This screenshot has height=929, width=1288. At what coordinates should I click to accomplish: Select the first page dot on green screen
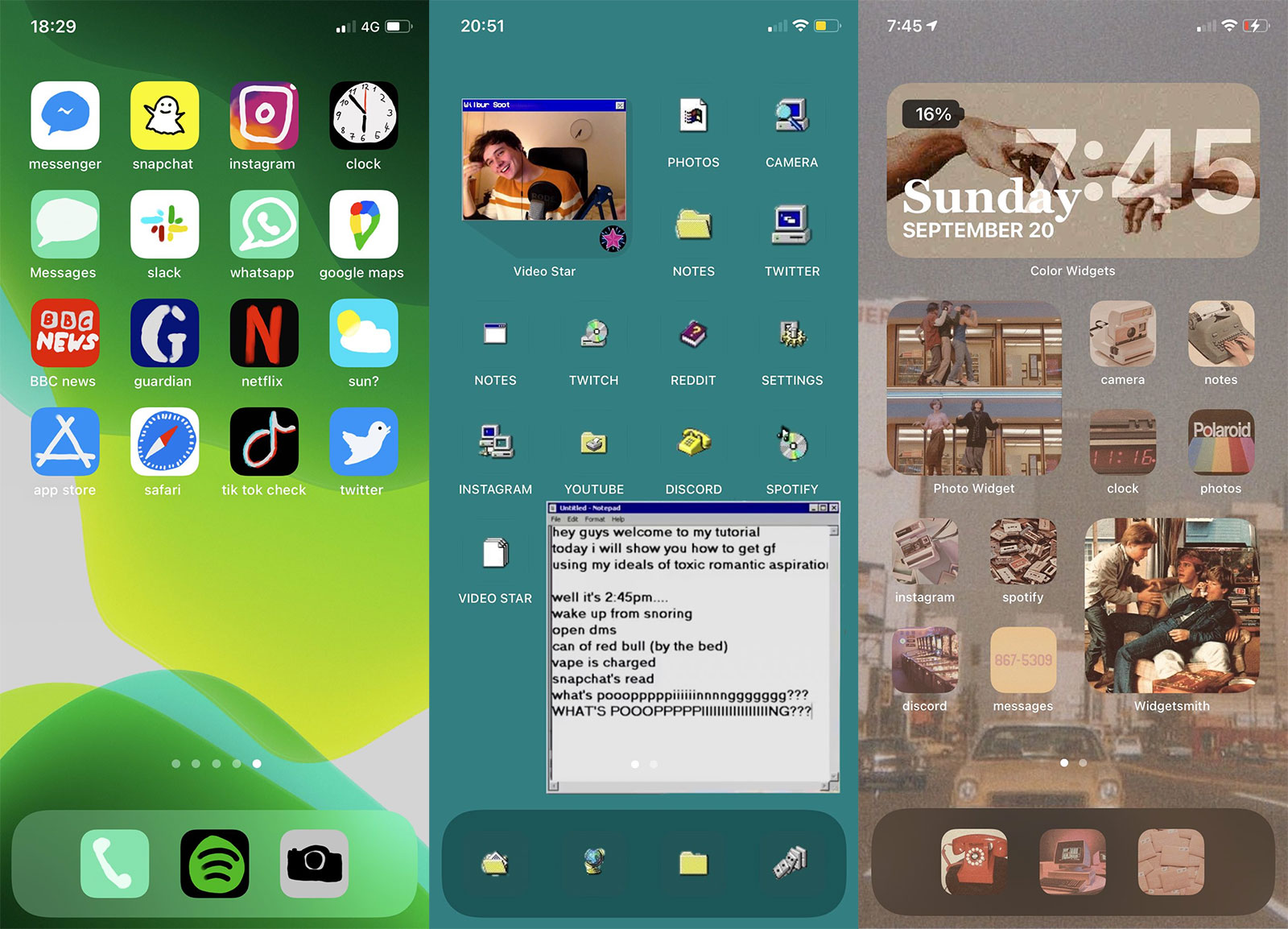pyautogui.click(x=176, y=763)
